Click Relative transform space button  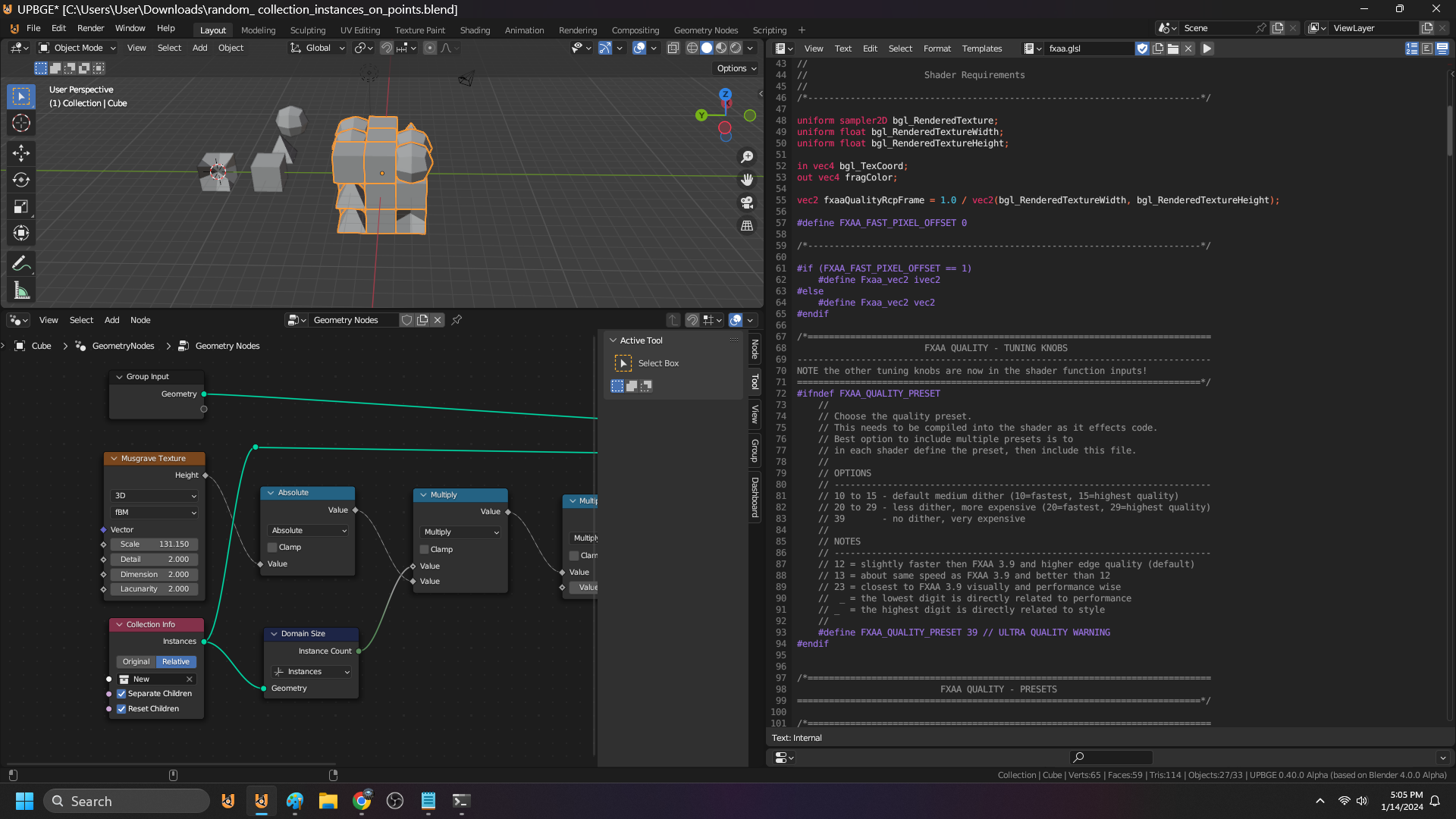tap(176, 662)
